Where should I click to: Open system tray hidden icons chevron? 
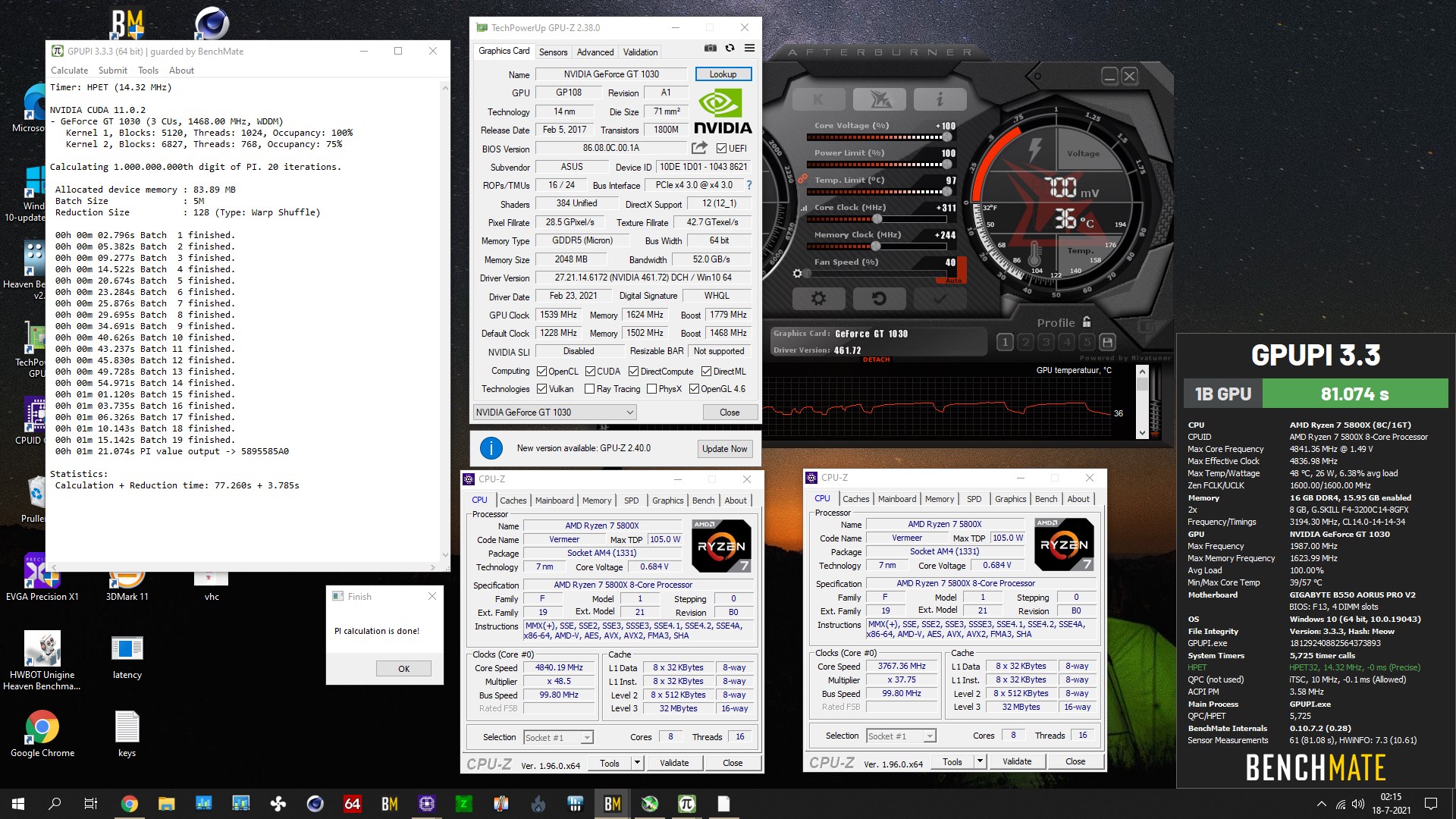tap(1321, 804)
